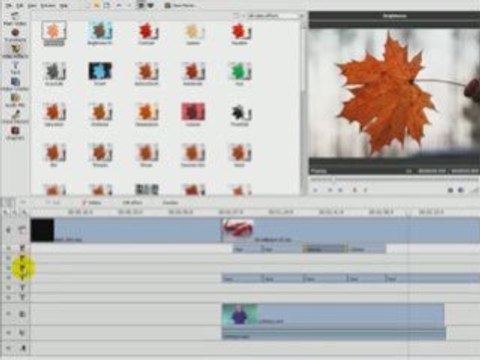480x360 pixels.
Task: Click the stop button under preview
Action: (354, 190)
